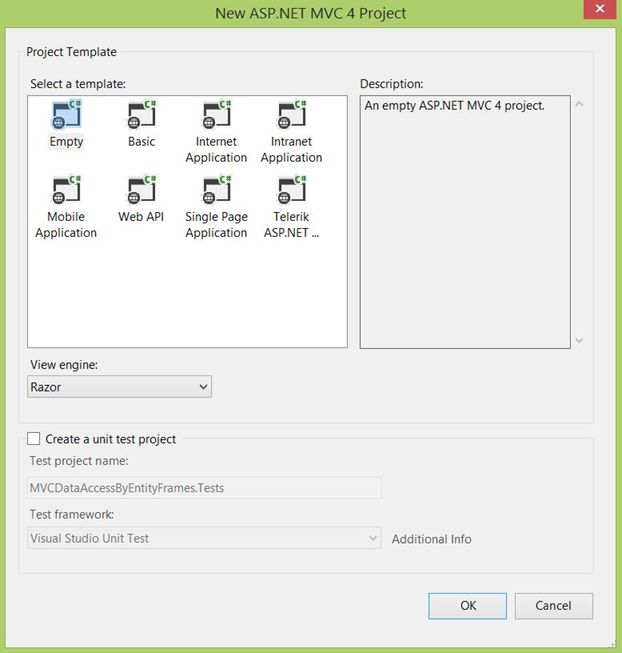Image resolution: width=622 pixels, height=653 pixels.
Task: Select the Empty project template icon
Action: click(66, 114)
